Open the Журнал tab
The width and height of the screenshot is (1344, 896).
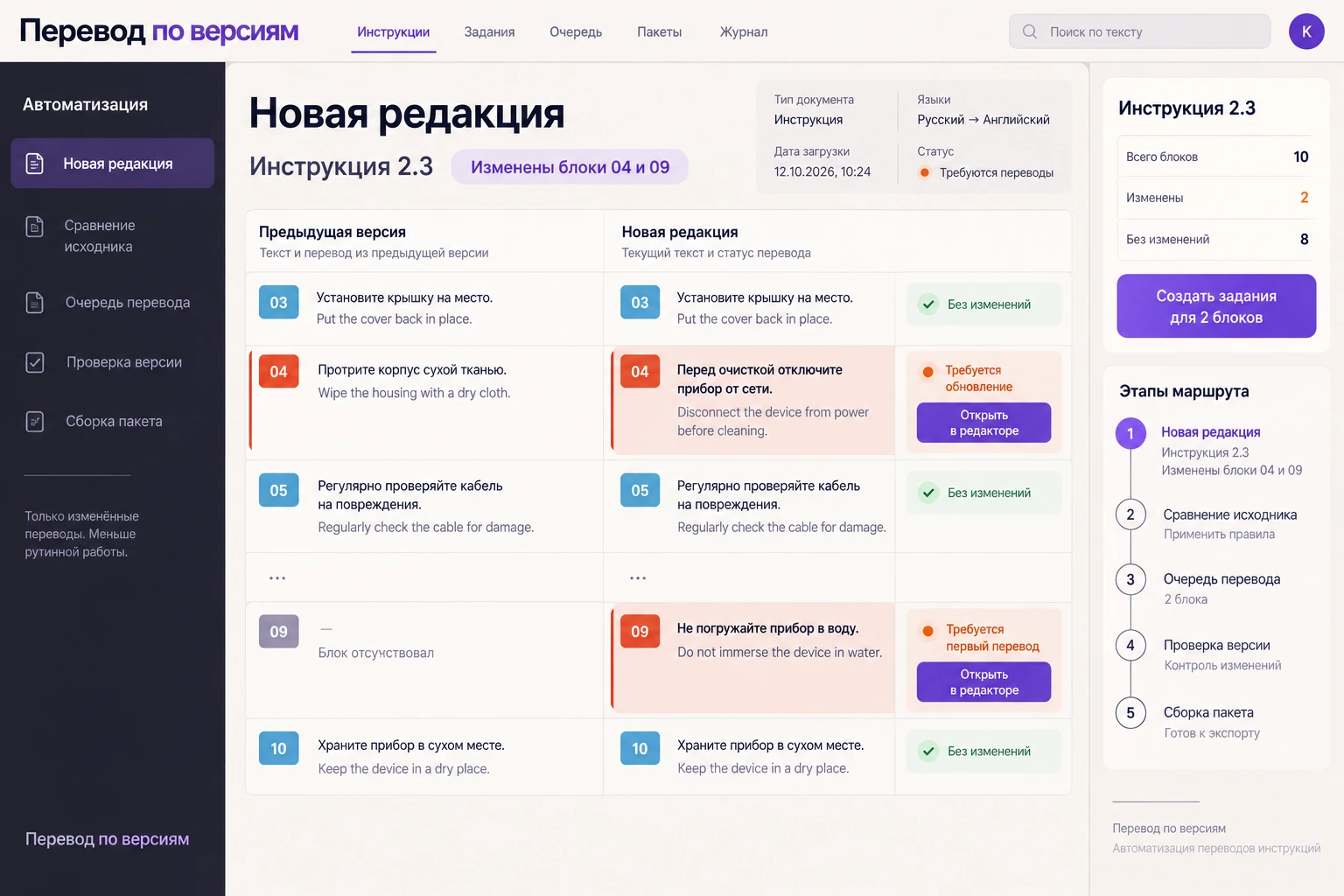tap(744, 32)
